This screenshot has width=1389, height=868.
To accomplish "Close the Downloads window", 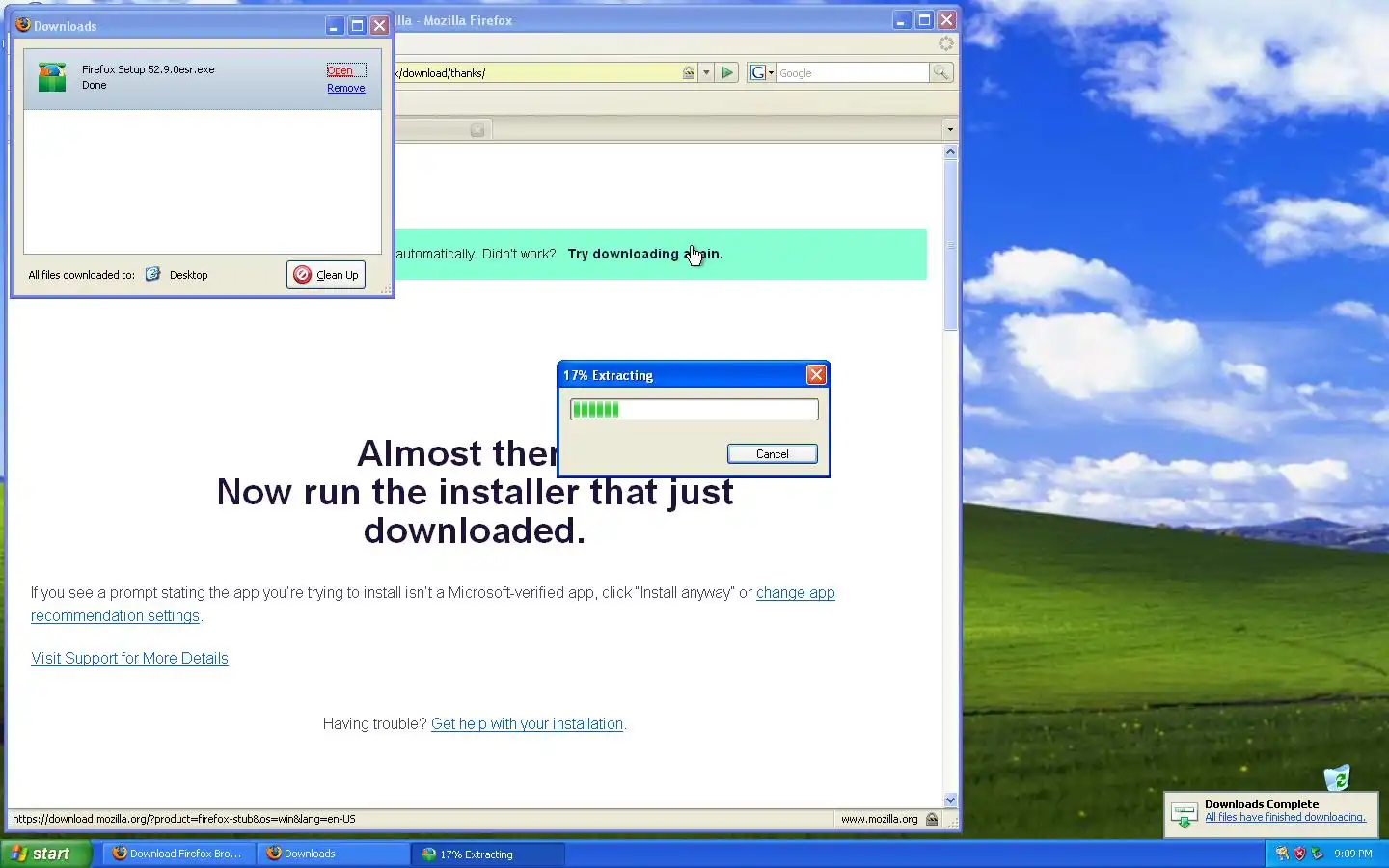I will pos(380,26).
